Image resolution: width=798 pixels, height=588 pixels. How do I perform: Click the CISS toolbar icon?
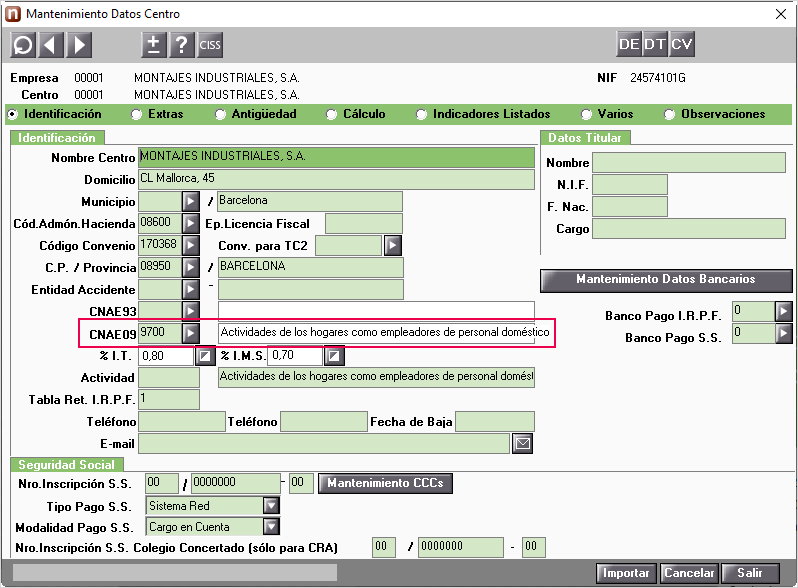click(x=210, y=45)
